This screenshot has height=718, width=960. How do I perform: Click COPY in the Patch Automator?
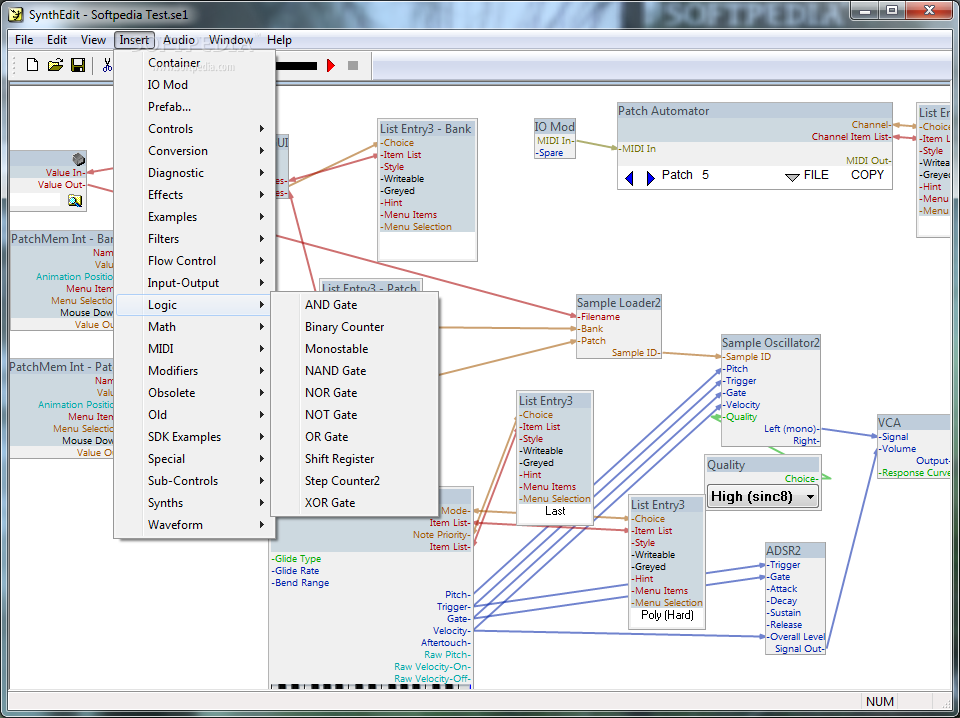pos(867,175)
